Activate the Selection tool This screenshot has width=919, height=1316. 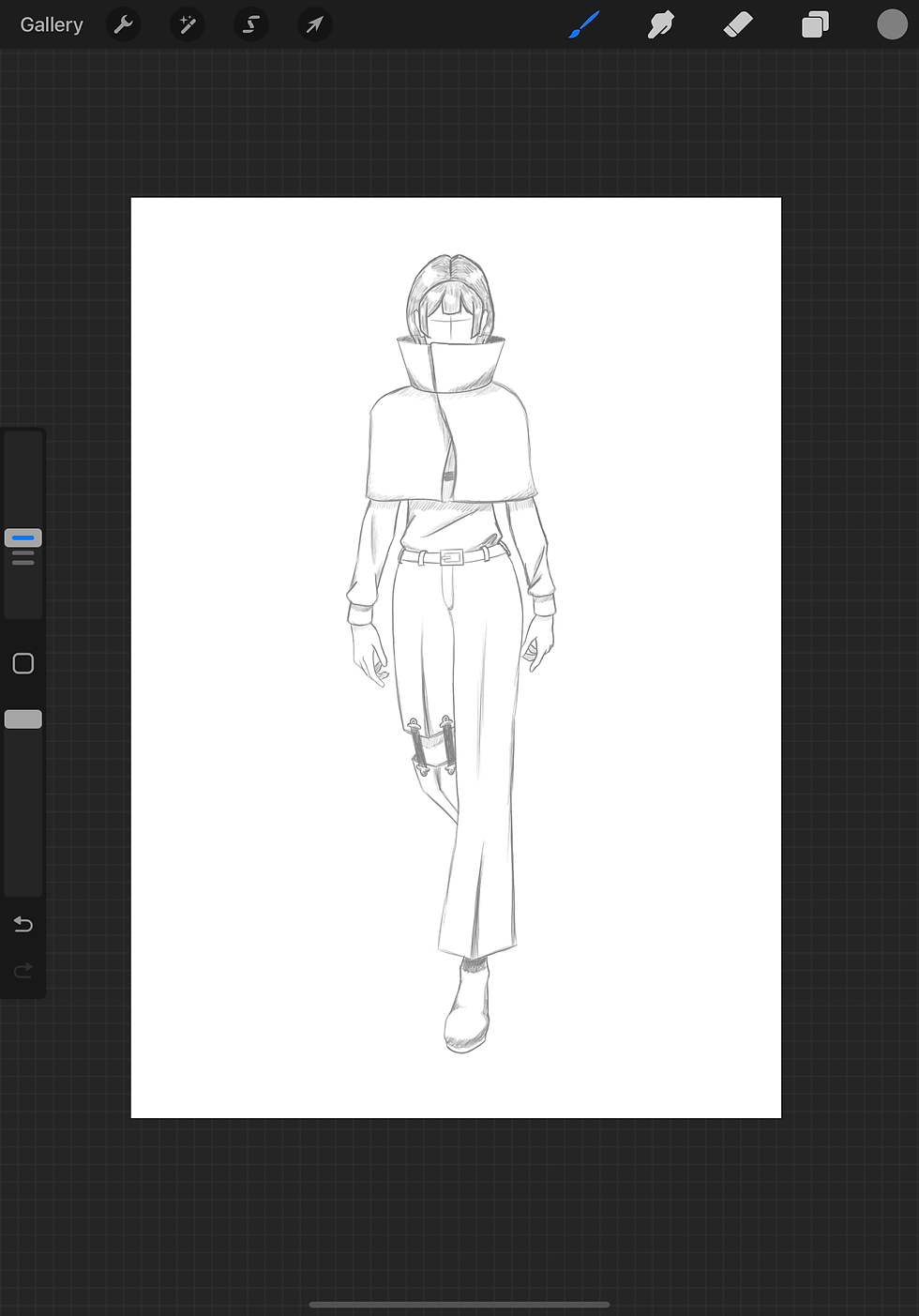pos(251,24)
